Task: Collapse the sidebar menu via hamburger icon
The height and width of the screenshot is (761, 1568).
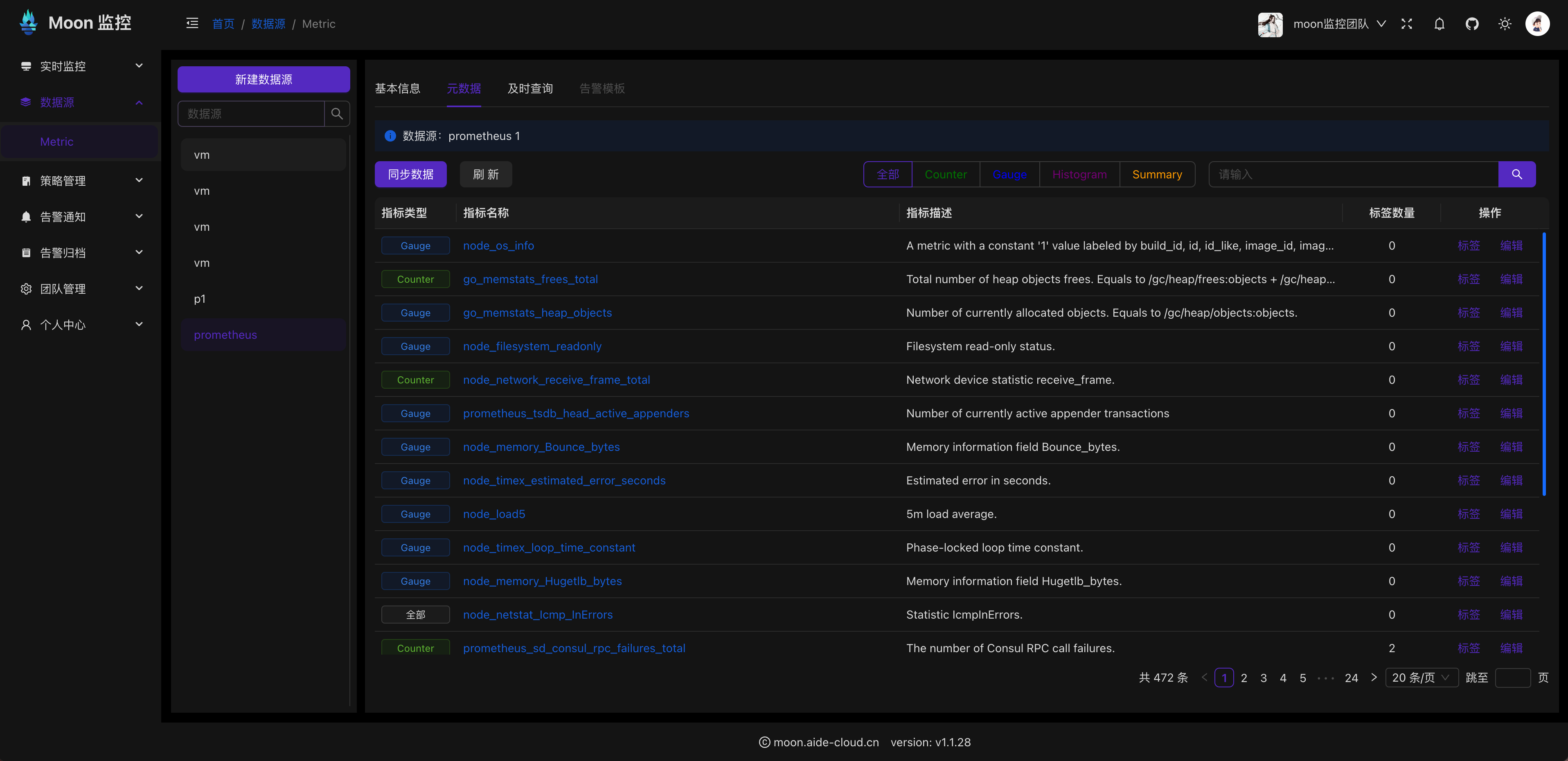Action: pyautogui.click(x=192, y=23)
